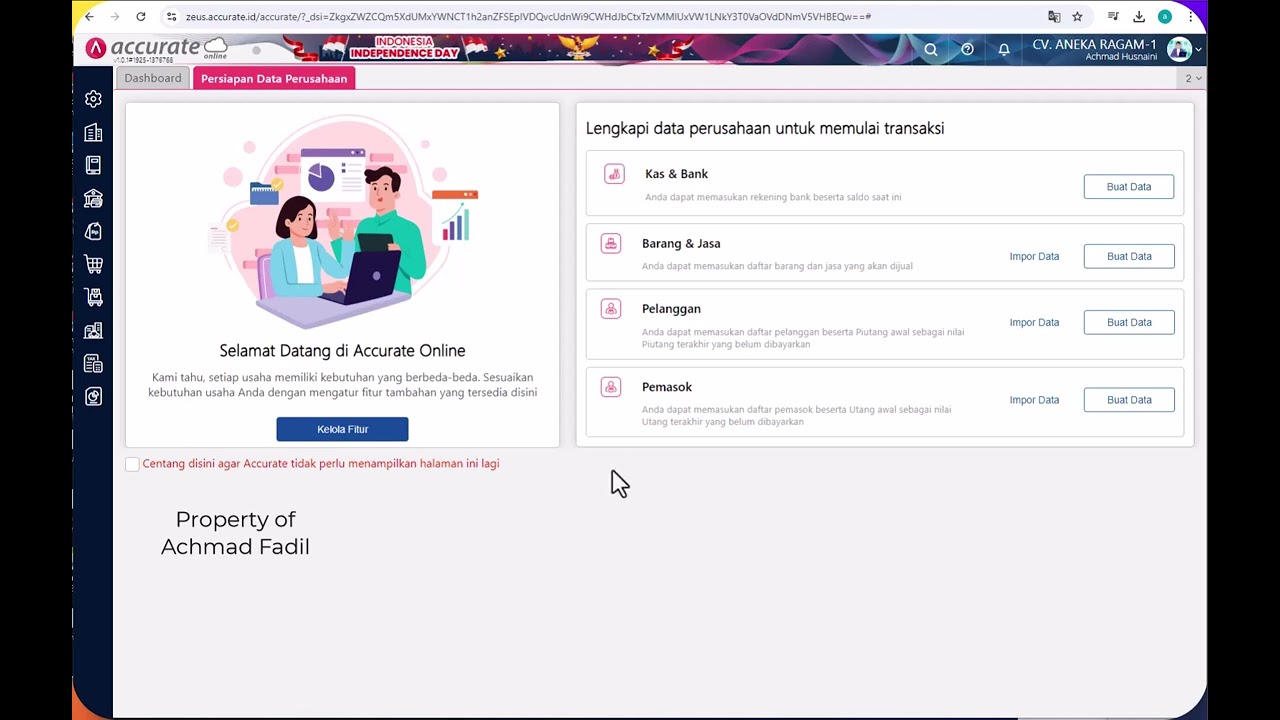Click the Pemasok row icon
The width and height of the screenshot is (1280, 720).
[611, 387]
